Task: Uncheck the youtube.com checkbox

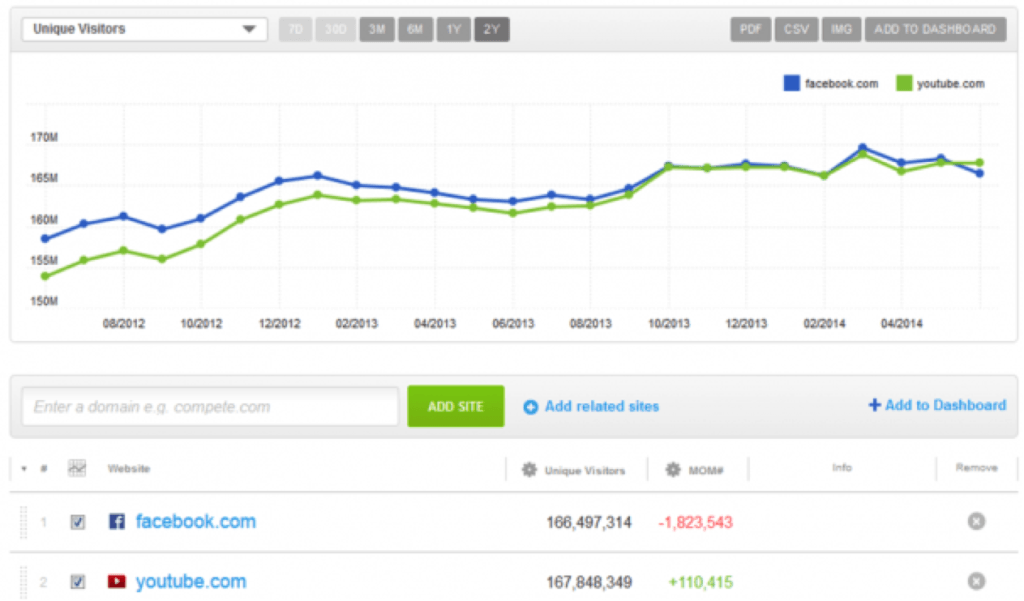Action: 77,581
